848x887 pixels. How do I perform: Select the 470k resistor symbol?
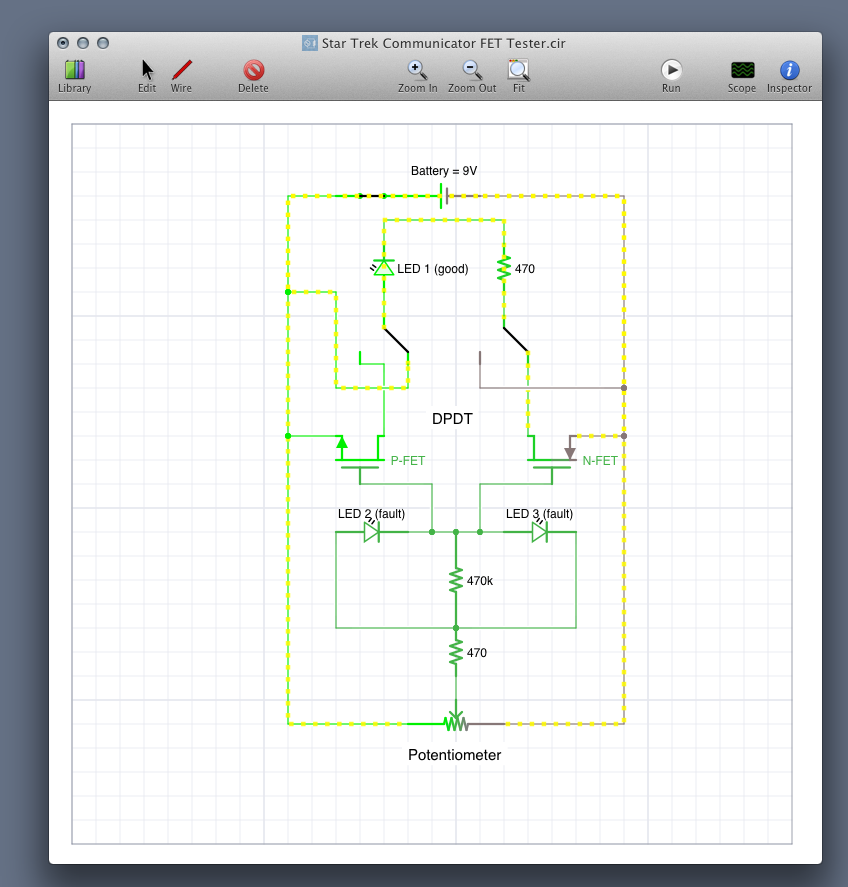click(456, 580)
